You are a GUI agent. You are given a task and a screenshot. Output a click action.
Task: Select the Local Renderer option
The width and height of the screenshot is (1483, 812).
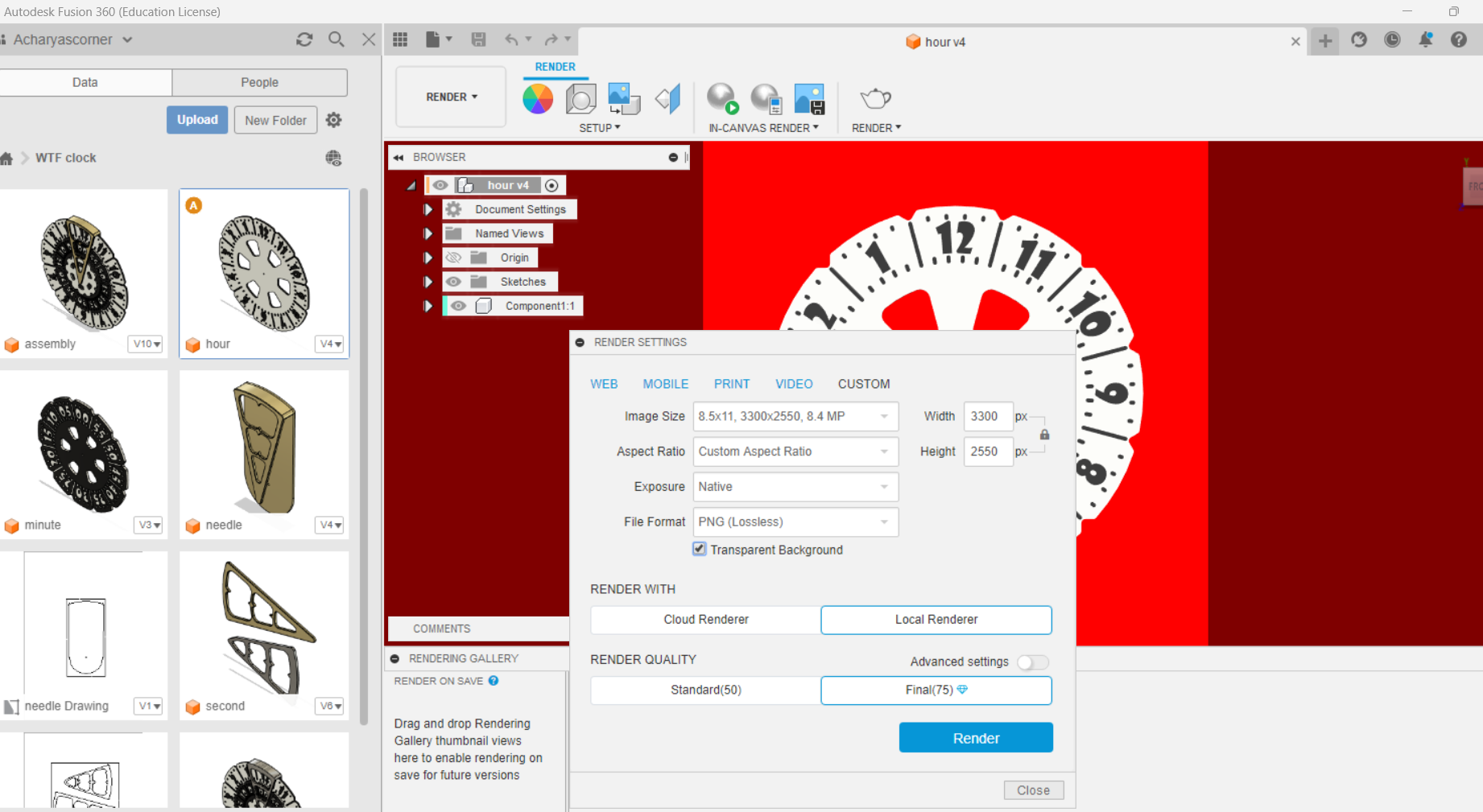(x=936, y=620)
